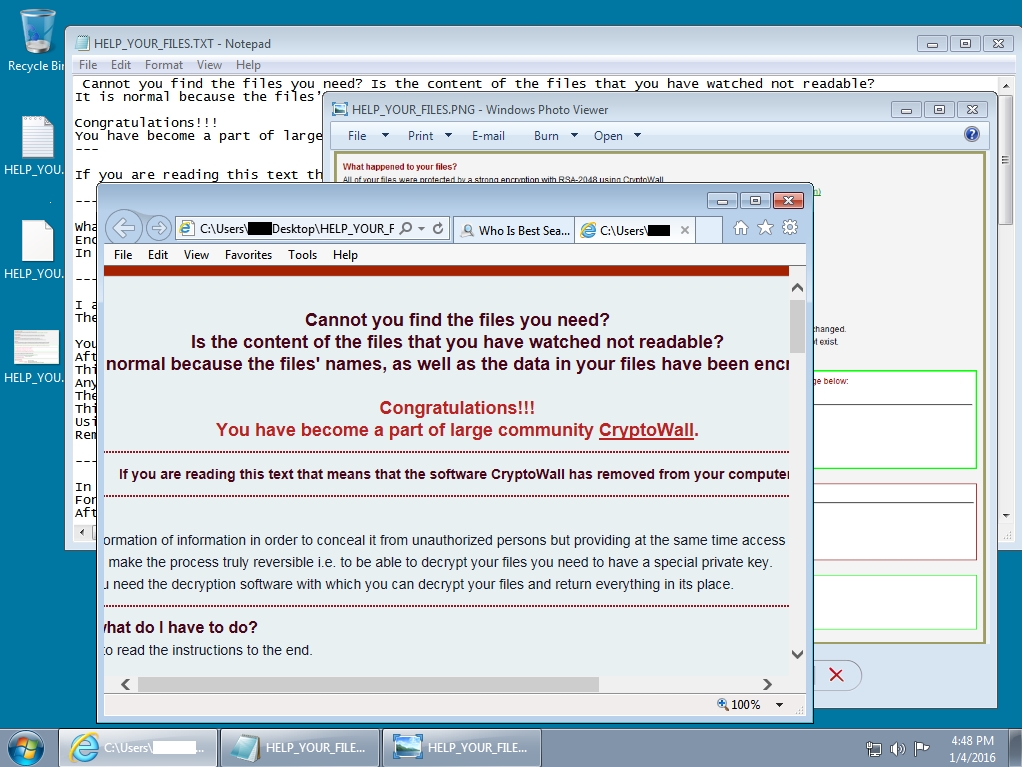
Task: Open the Internet Explorer Tools gear icon
Action: click(790, 228)
